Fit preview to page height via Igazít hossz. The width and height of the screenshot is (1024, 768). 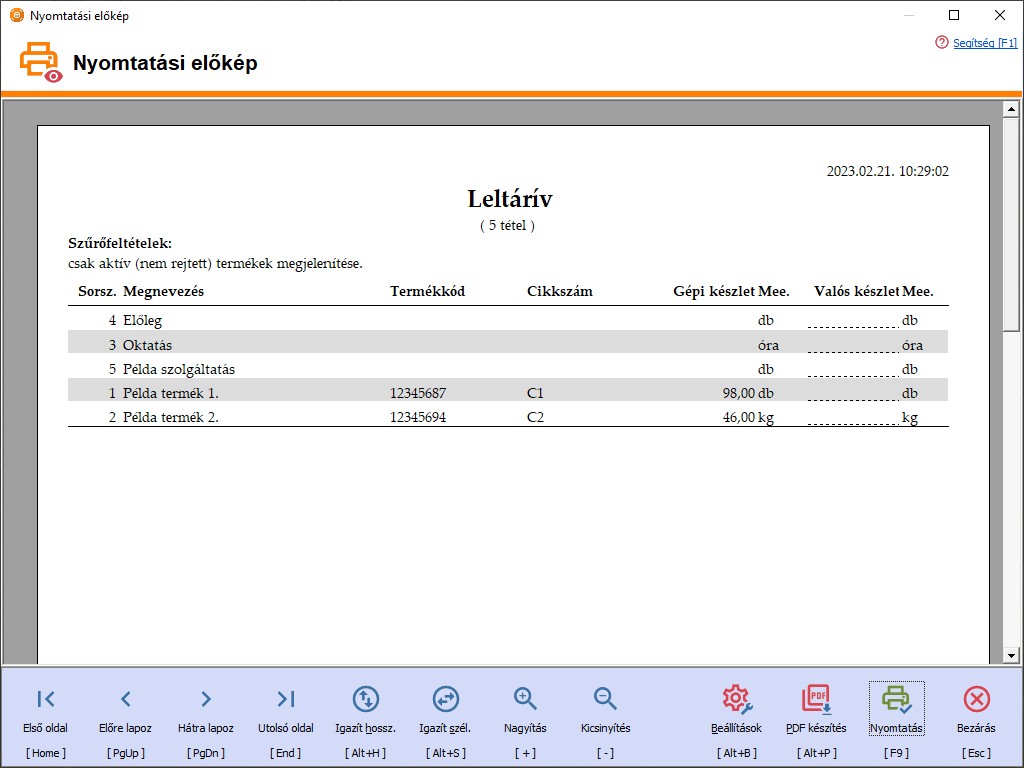click(365, 699)
